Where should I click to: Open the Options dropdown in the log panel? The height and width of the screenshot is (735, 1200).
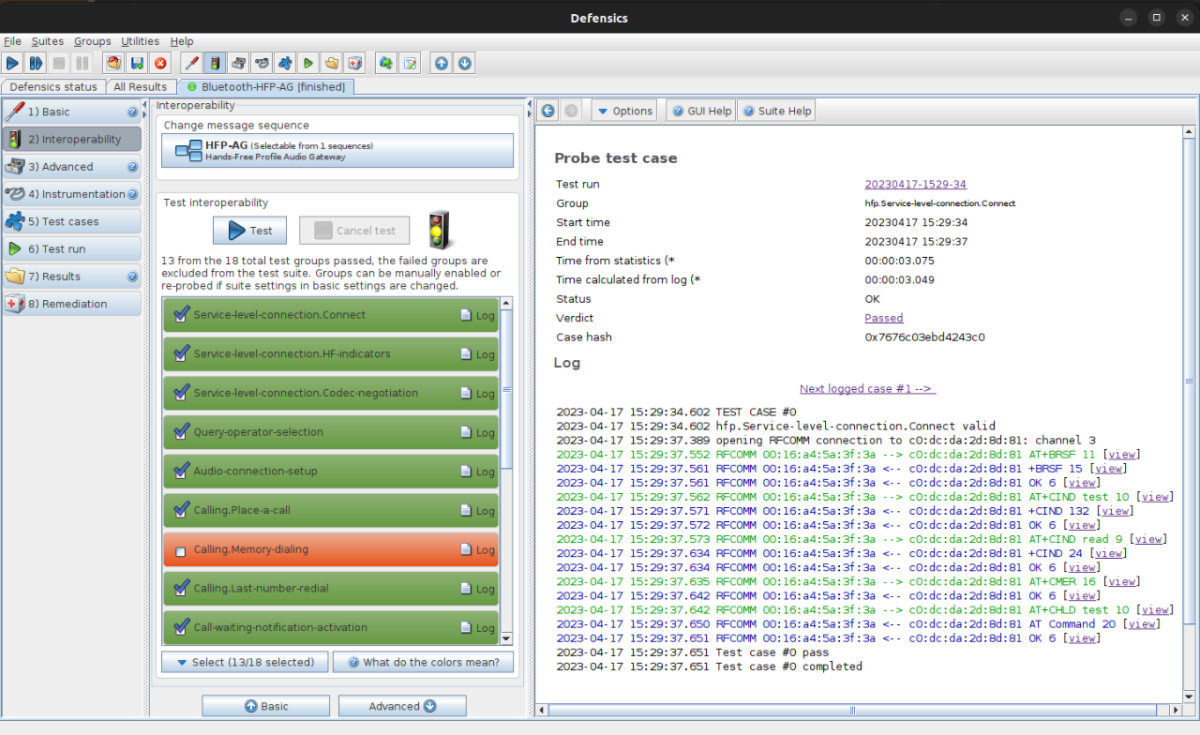(x=624, y=110)
